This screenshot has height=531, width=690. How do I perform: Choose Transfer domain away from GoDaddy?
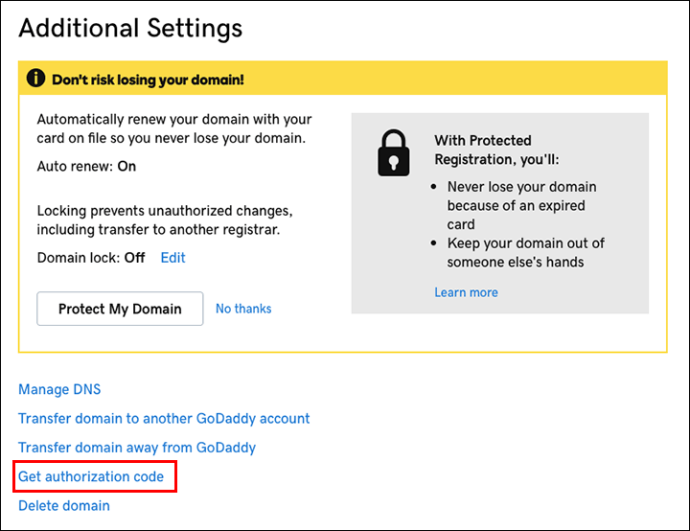point(137,447)
